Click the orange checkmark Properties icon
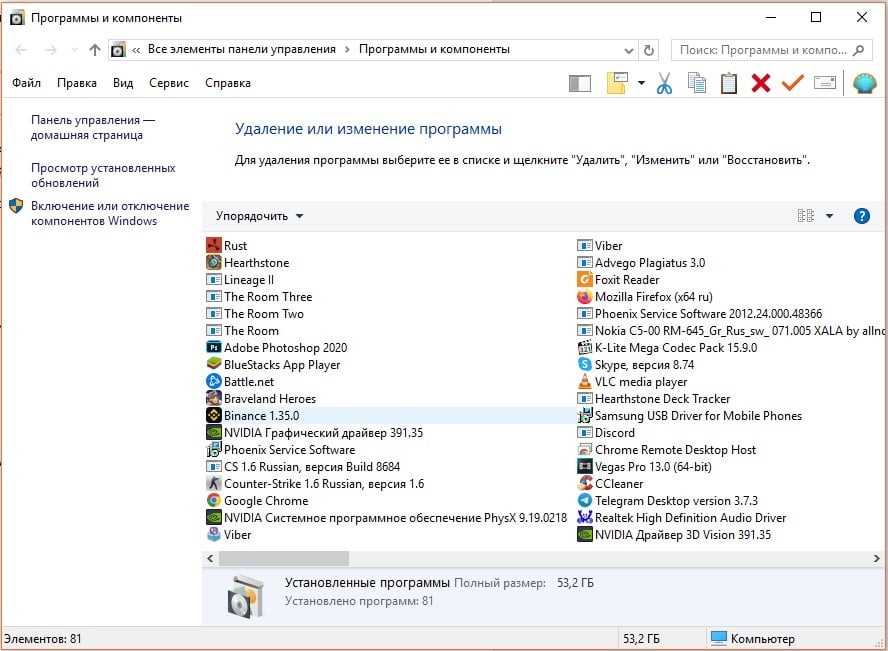The height and width of the screenshot is (651, 888). point(793,84)
